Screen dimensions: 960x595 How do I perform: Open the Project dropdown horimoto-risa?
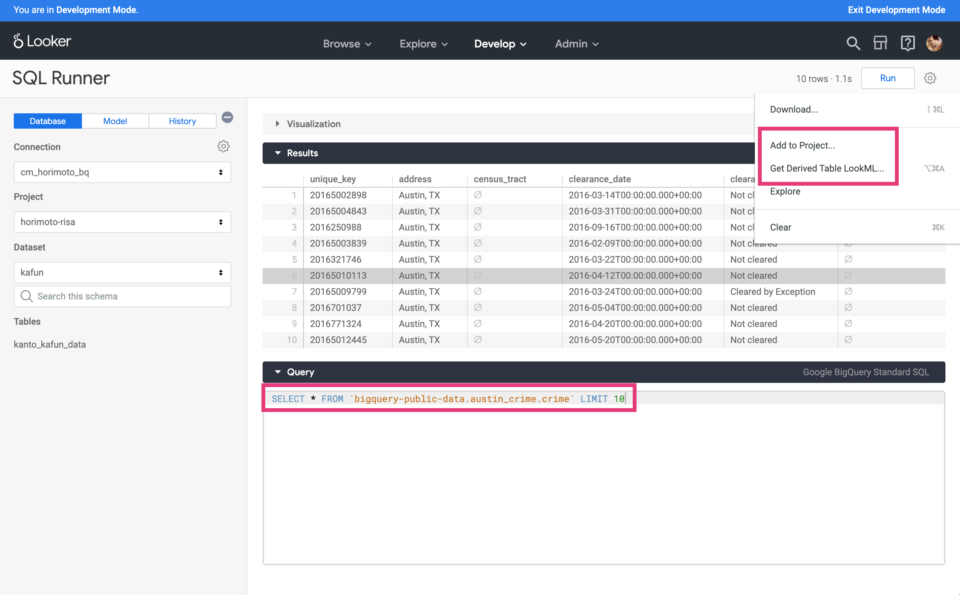[x=122, y=222]
